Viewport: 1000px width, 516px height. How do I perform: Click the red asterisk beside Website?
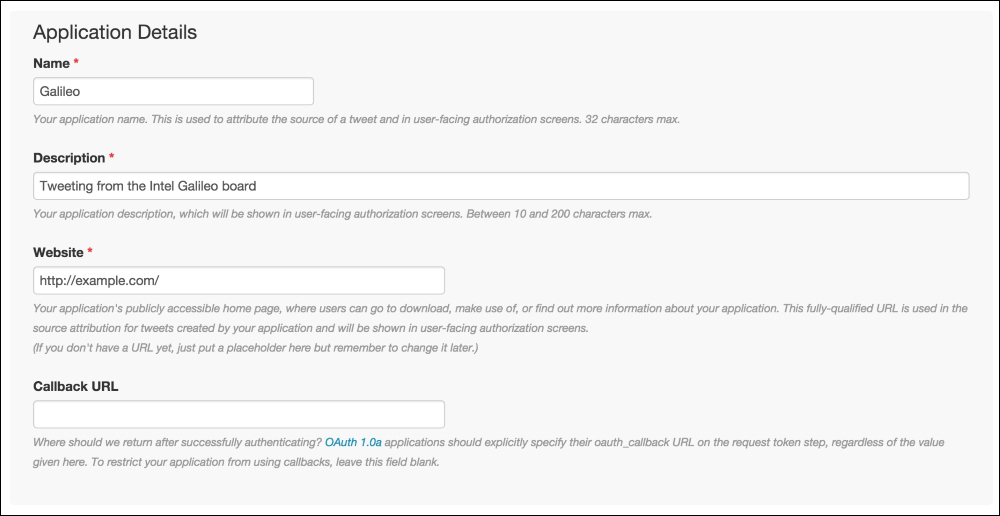tap(90, 251)
